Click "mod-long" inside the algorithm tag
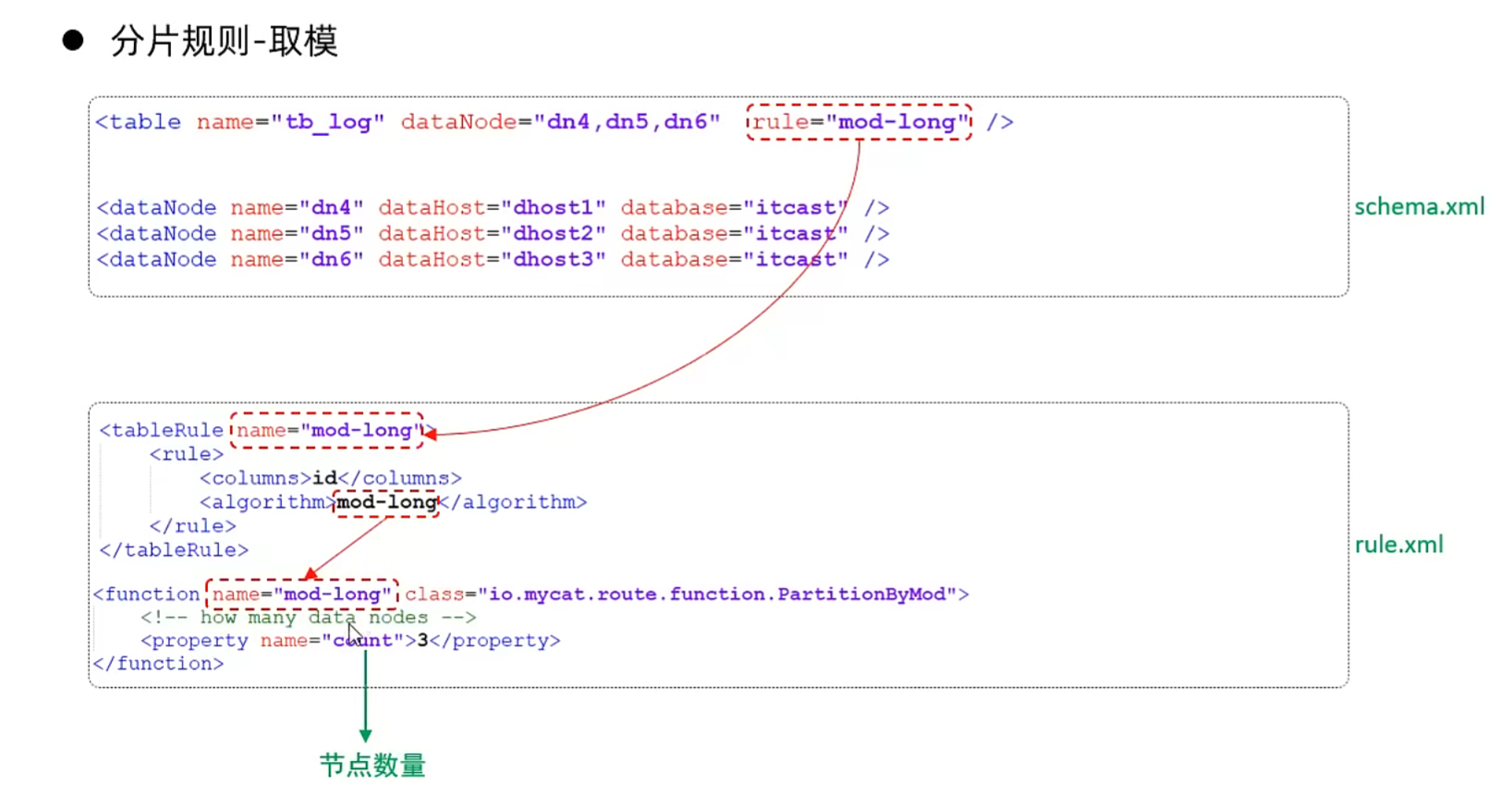Image resolution: width=1512 pixels, height=809 pixels. tap(386, 502)
